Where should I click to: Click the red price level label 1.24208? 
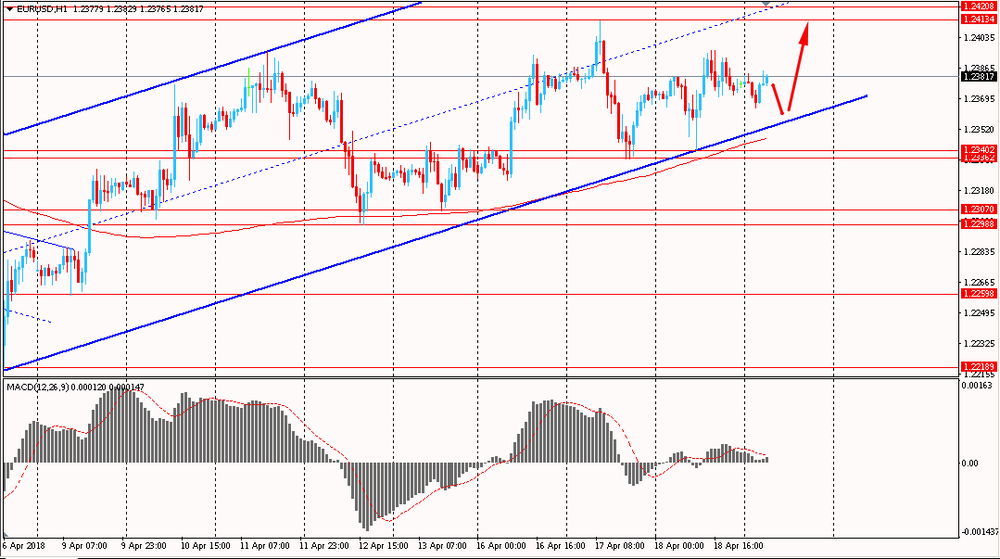point(978,6)
